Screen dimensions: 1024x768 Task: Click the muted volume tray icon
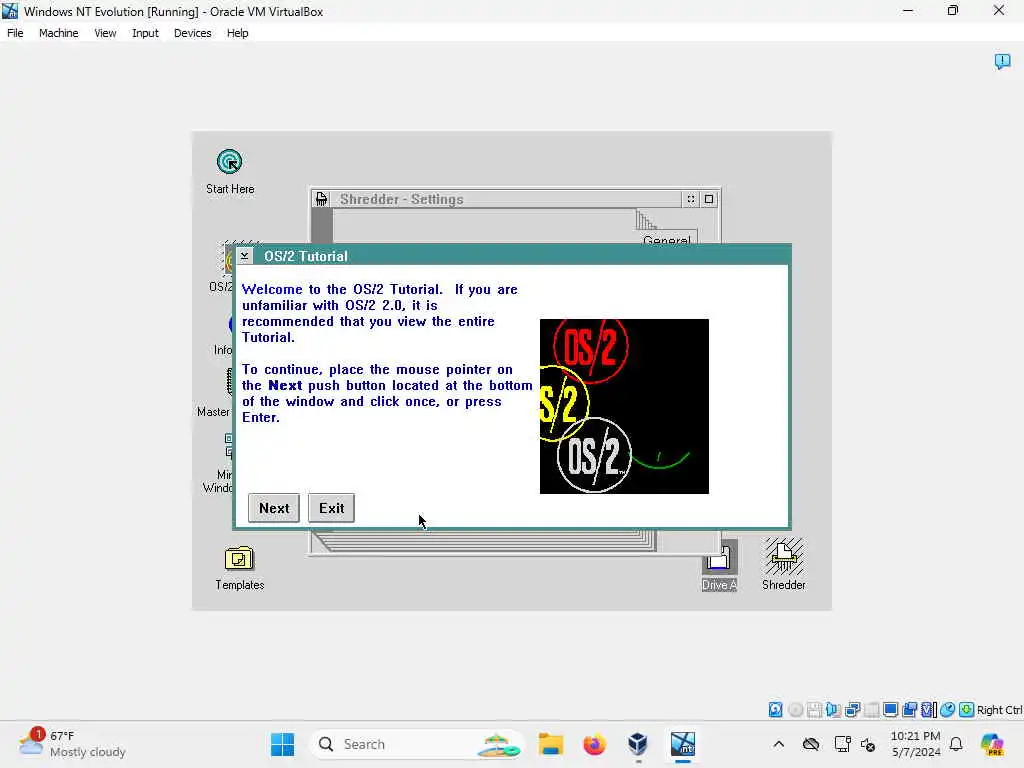tap(868, 744)
